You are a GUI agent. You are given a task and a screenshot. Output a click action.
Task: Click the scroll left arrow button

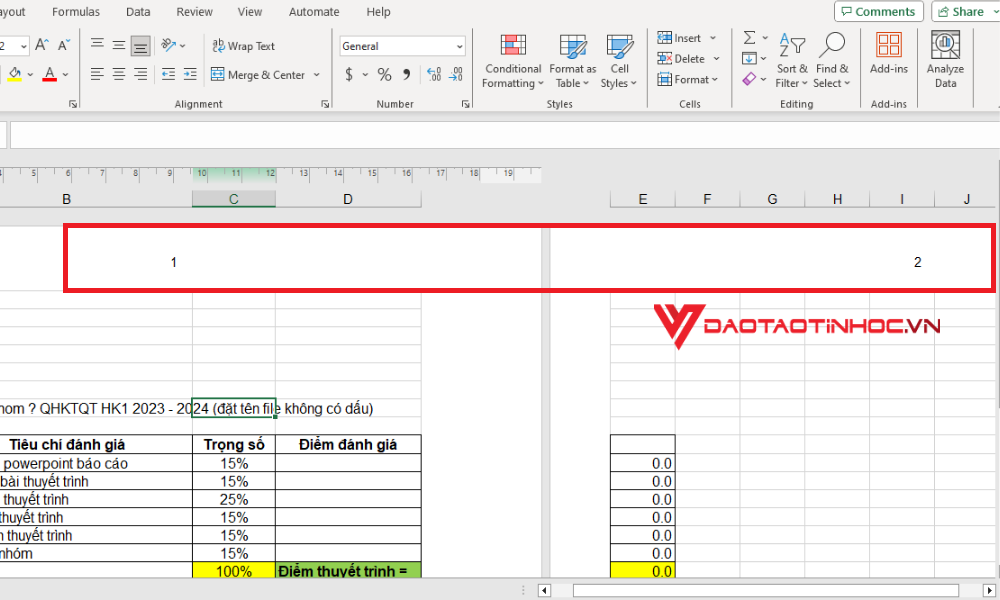pos(544,590)
